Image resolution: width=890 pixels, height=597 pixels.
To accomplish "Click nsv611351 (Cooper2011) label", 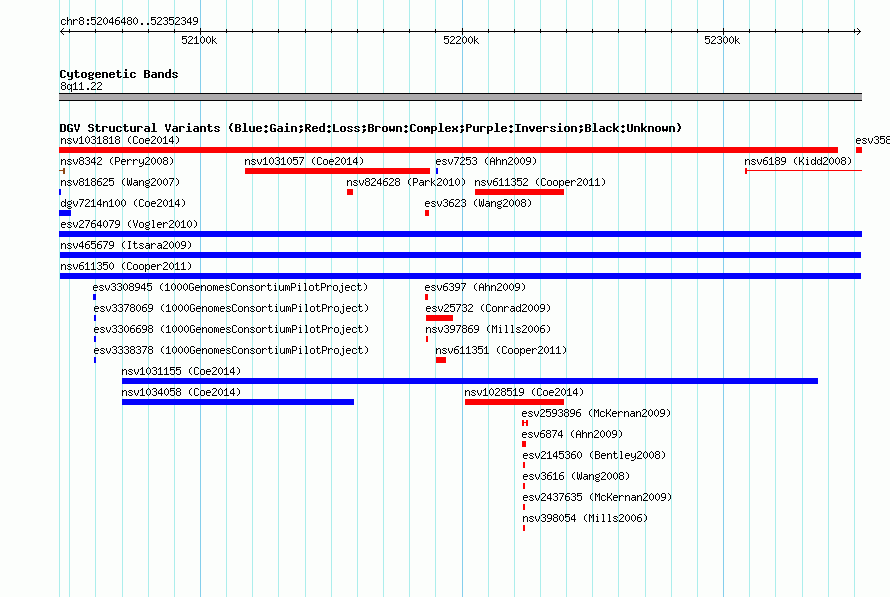I will (501, 350).
